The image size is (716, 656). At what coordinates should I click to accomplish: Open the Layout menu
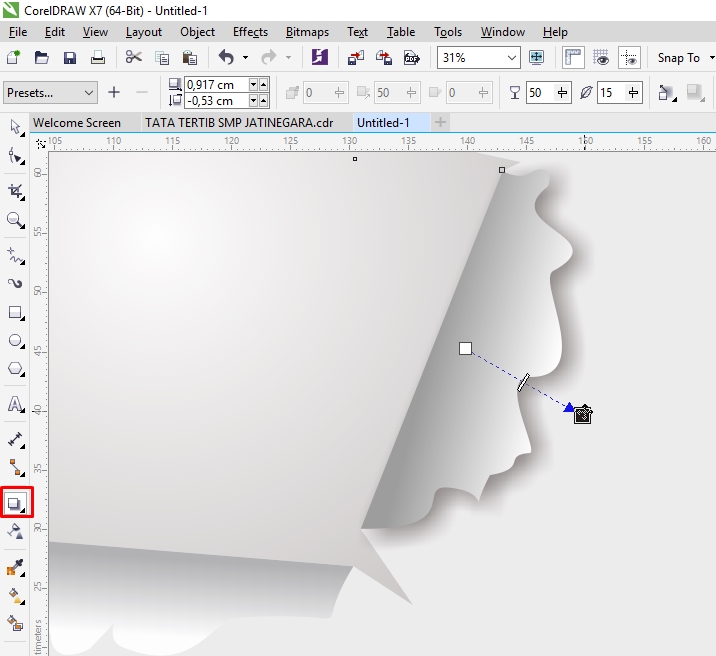click(144, 32)
